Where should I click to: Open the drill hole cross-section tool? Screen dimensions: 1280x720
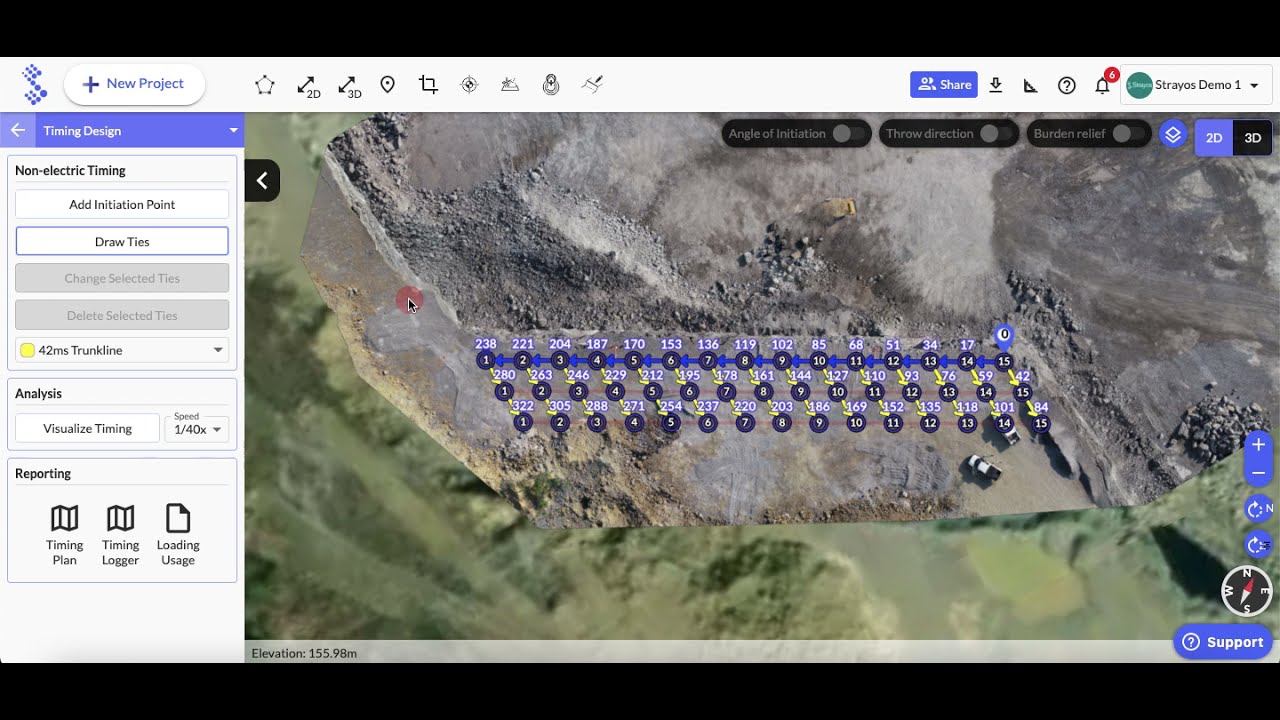pyautogui.click(x=551, y=85)
